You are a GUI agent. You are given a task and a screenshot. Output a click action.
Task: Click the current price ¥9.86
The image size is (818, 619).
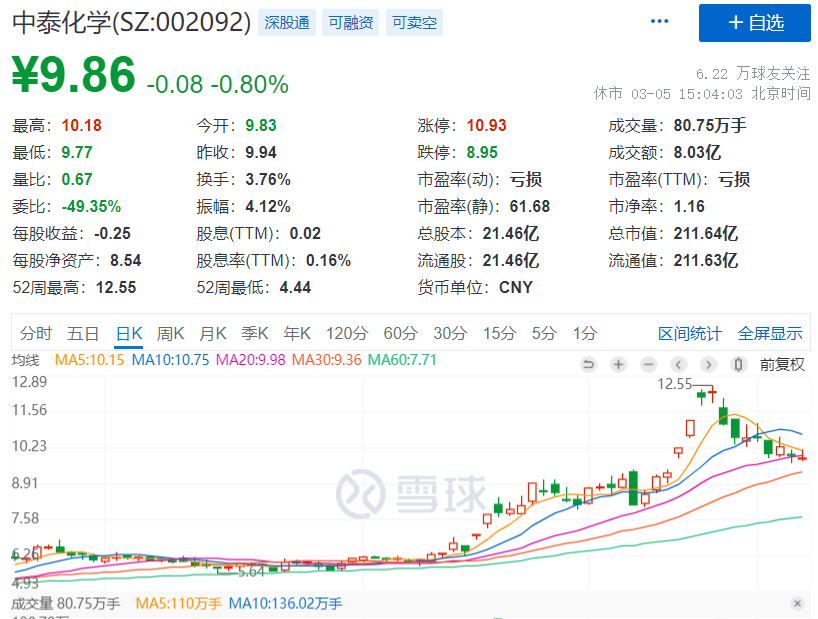tap(74, 75)
